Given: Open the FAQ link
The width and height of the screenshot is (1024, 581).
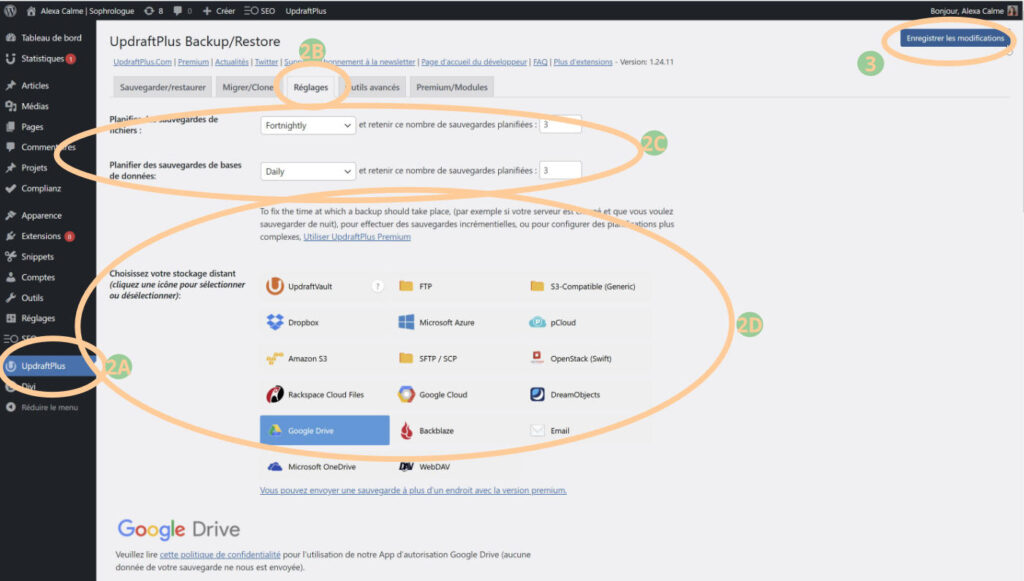Looking at the screenshot, I should tap(540, 62).
